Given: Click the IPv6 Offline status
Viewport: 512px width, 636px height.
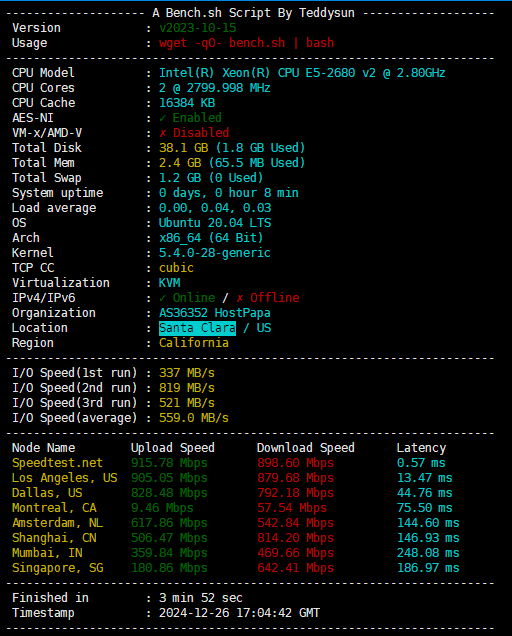Looking at the screenshot, I should [268, 298].
